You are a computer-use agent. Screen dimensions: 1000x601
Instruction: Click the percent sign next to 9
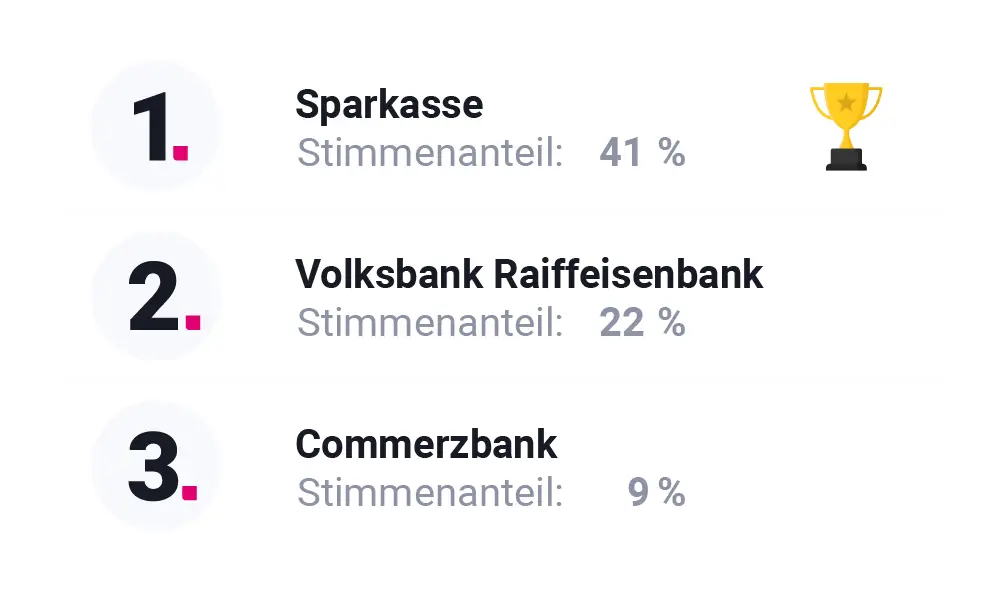(672, 493)
